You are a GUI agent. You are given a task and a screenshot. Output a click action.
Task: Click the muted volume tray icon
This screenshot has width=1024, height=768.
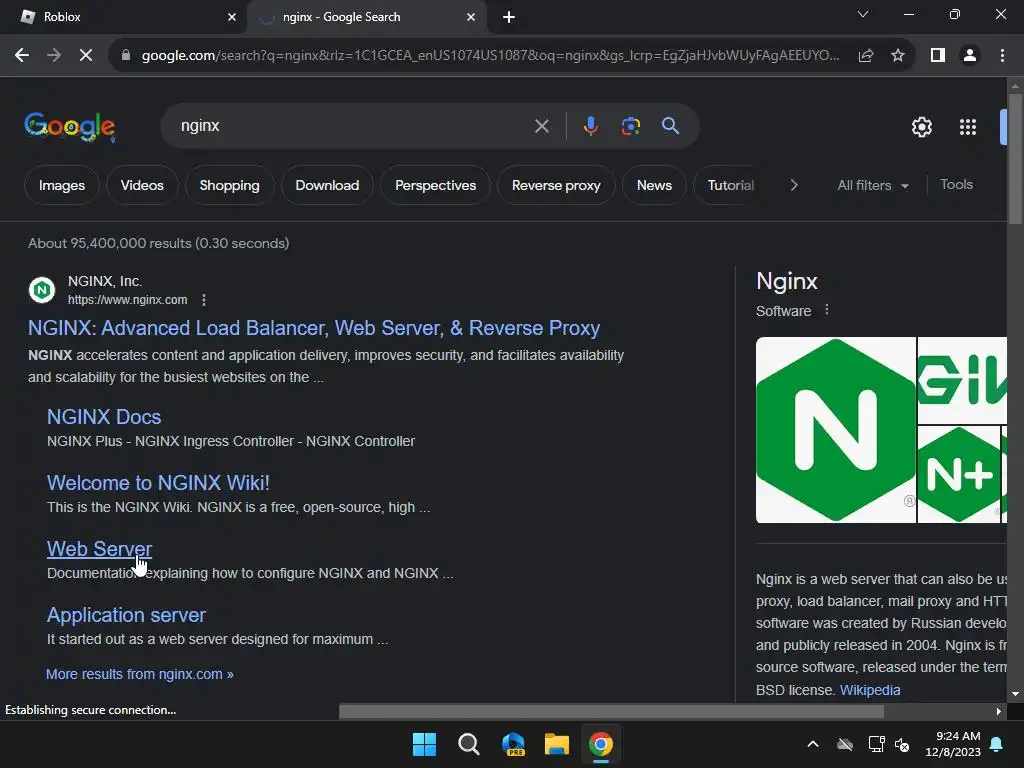click(x=903, y=744)
